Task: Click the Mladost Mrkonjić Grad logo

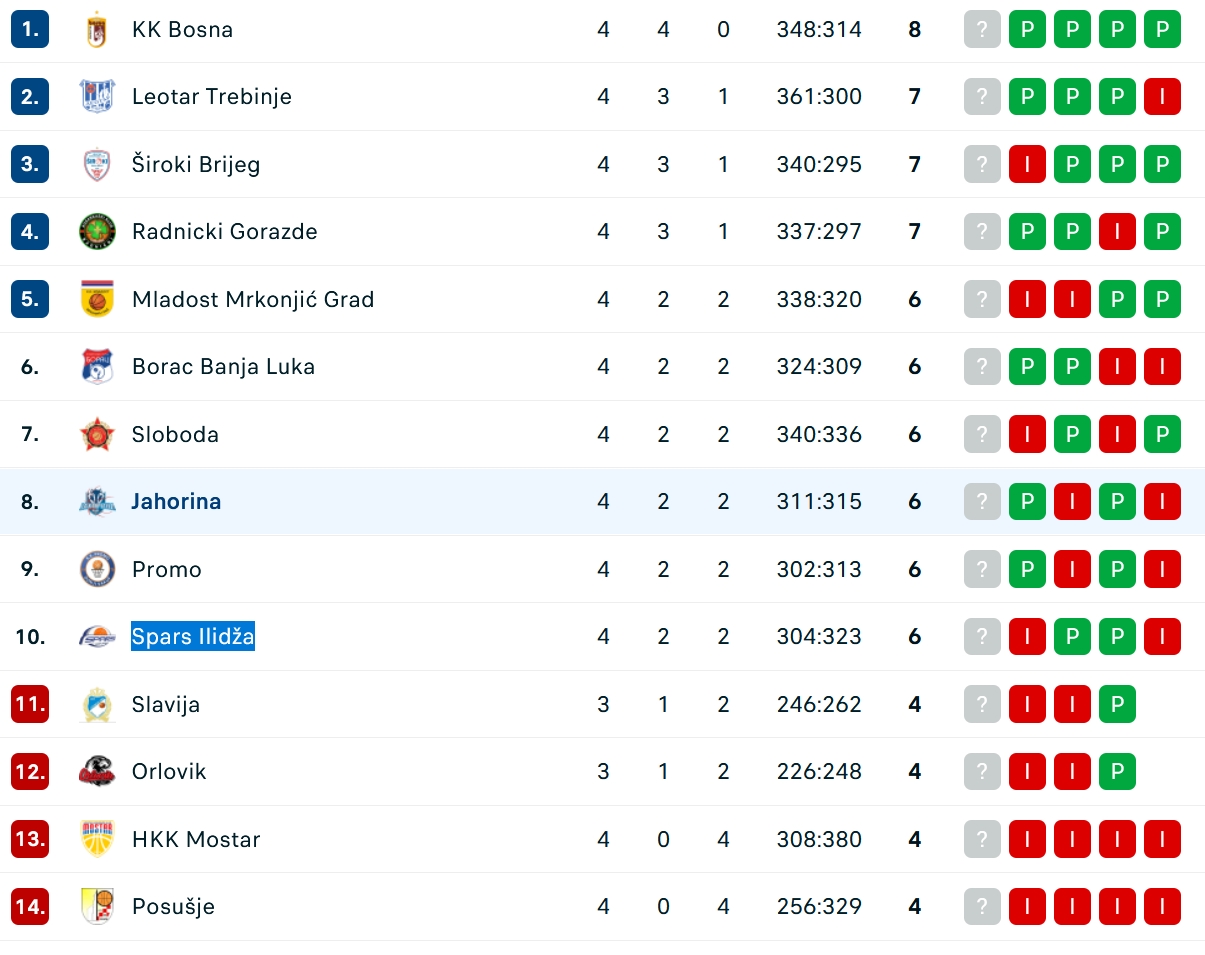Action: pyautogui.click(x=97, y=299)
